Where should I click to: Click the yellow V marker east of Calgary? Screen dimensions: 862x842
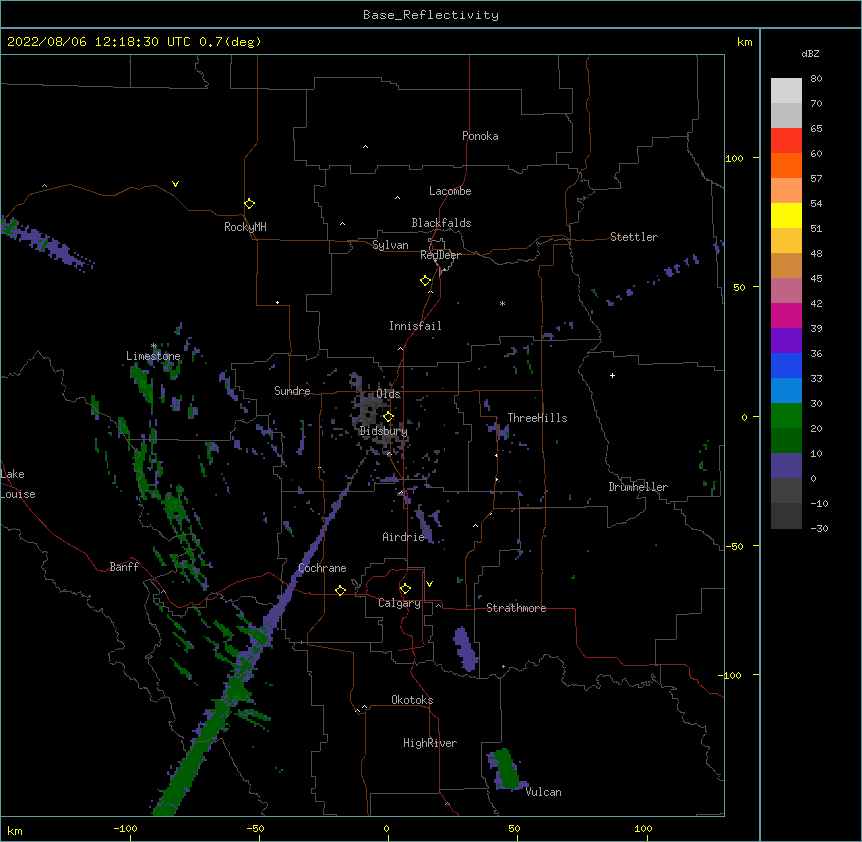pyautogui.click(x=429, y=584)
